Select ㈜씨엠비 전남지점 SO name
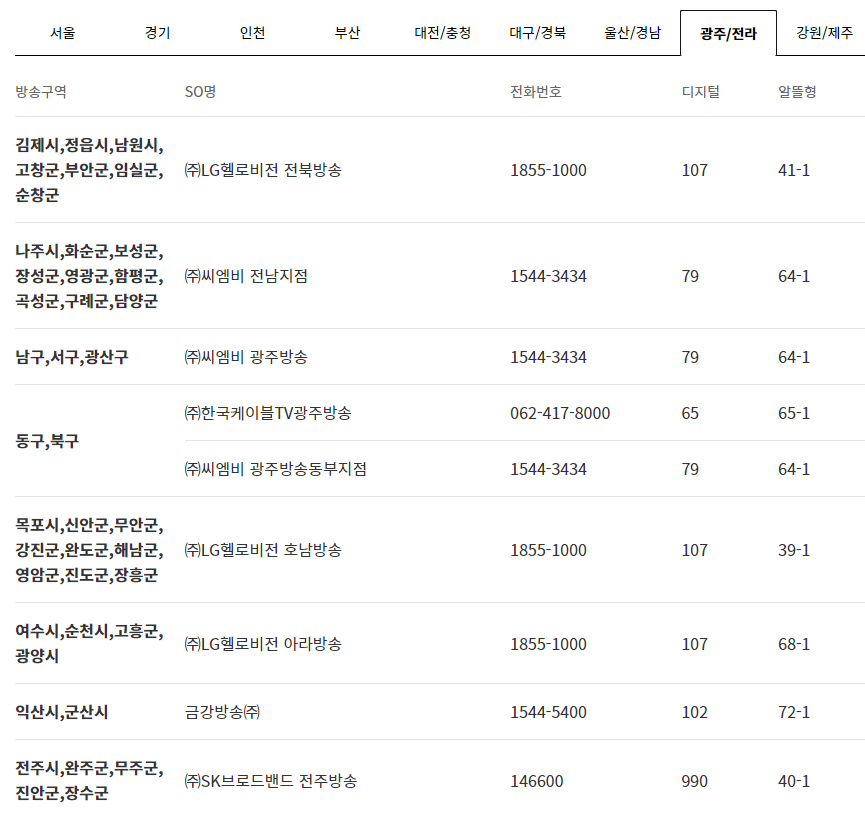Viewport: 865px width, 818px height. click(x=246, y=276)
